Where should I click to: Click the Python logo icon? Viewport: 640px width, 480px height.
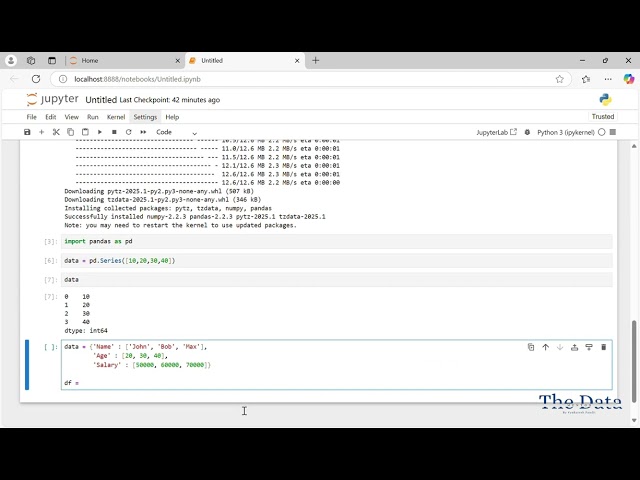(x=605, y=100)
